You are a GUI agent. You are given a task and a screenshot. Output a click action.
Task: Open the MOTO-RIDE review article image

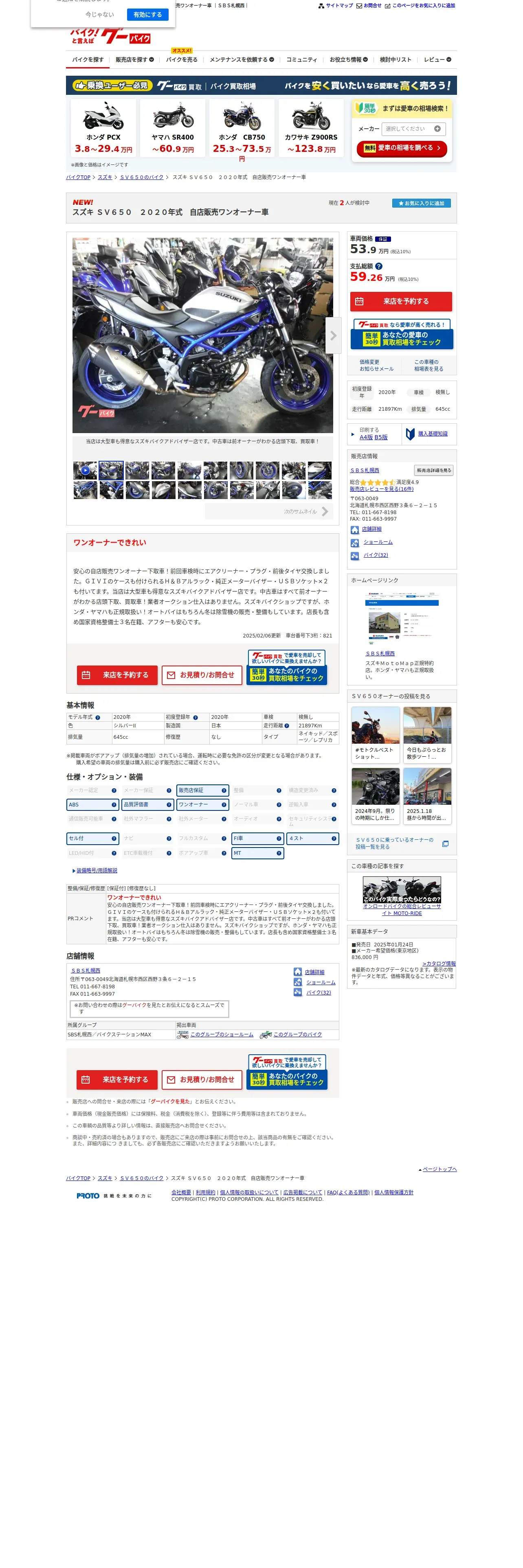point(402,891)
